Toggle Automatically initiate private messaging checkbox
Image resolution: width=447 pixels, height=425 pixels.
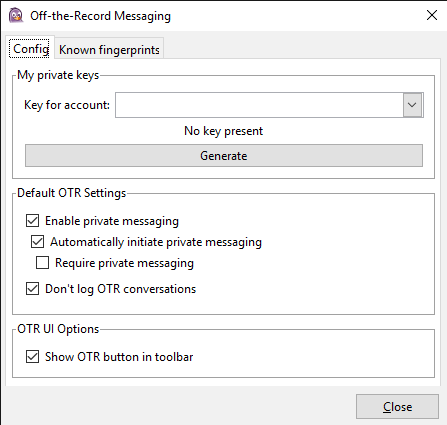click(x=37, y=242)
